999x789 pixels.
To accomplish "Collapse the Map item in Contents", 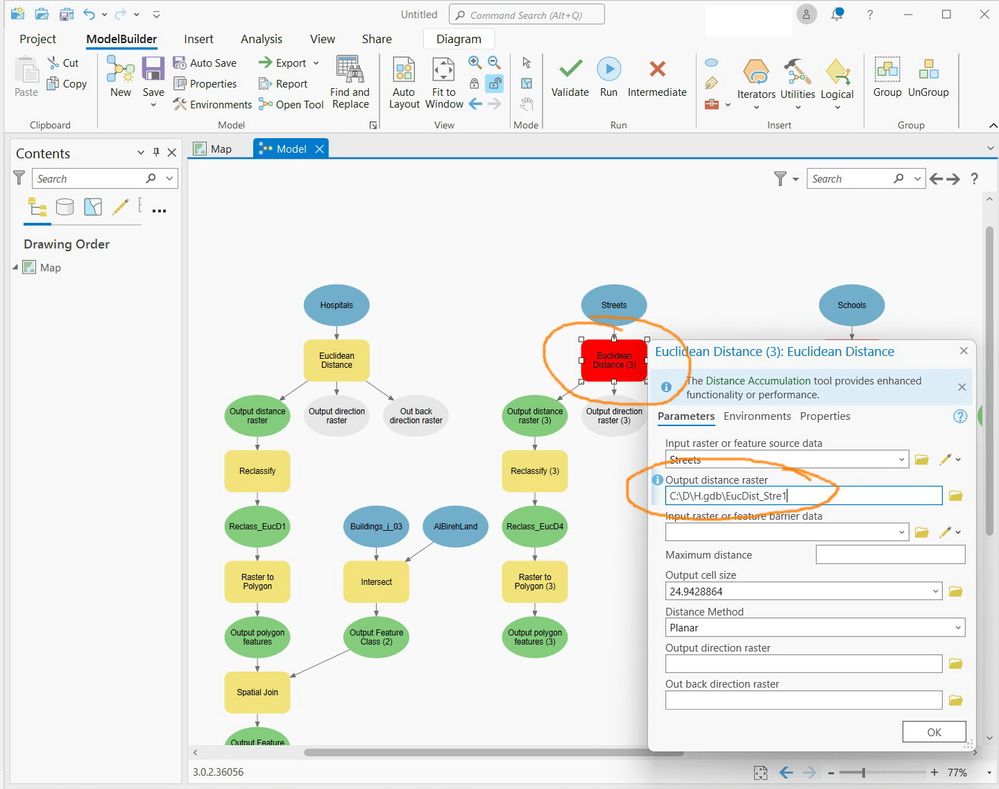I will pos(16,268).
